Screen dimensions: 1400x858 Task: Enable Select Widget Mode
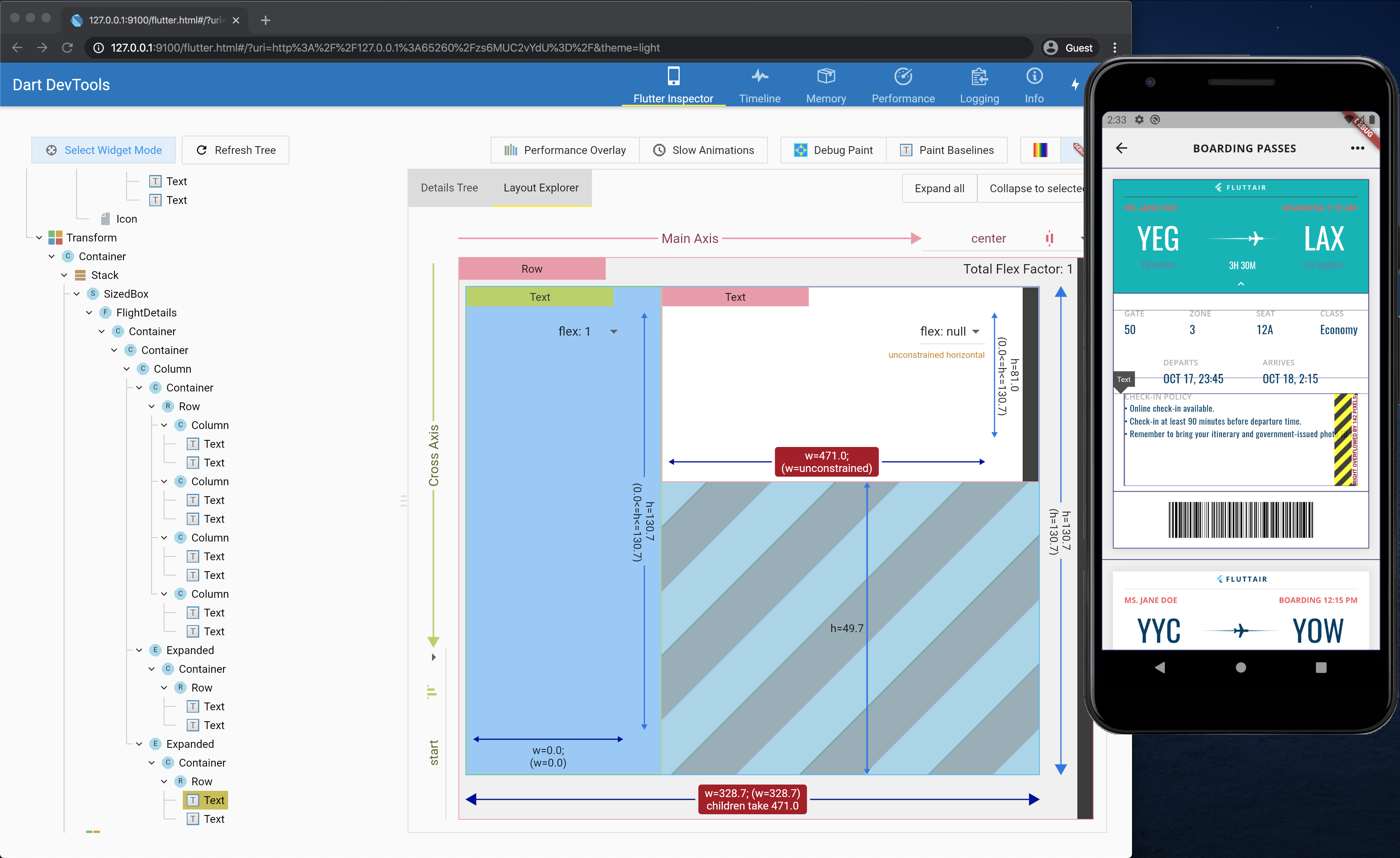(x=103, y=149)
